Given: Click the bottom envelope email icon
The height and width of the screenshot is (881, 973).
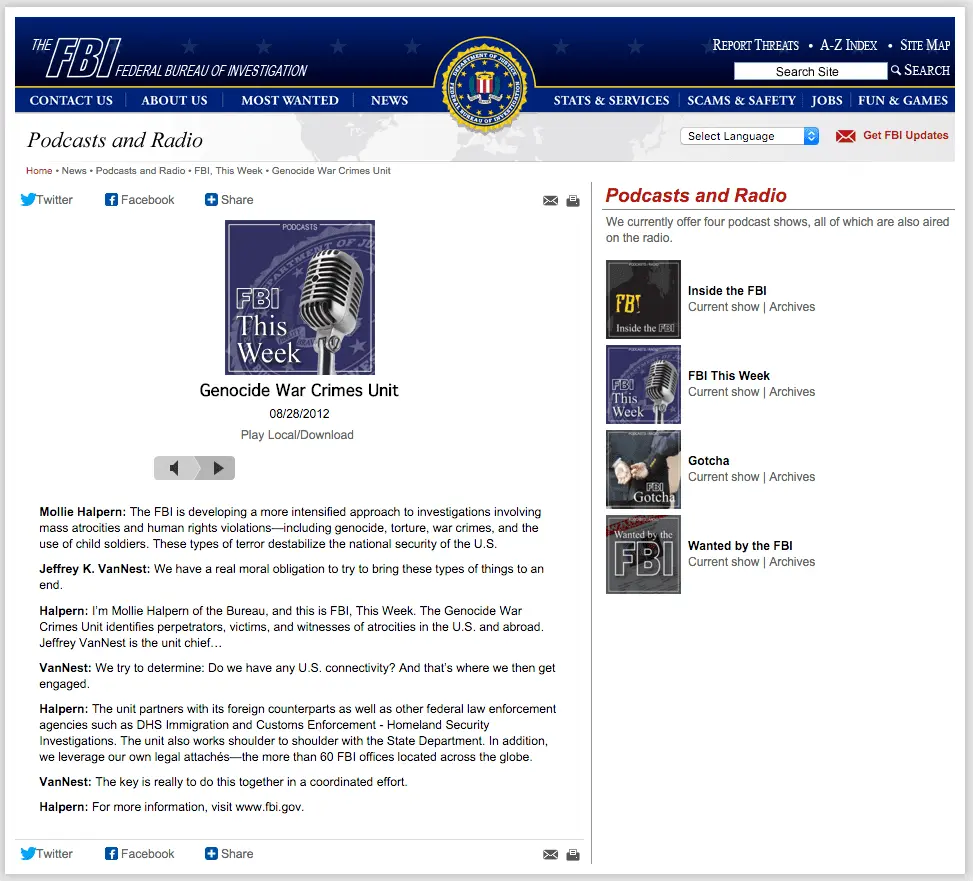Looking at the screenshot, I should [x=550, y=854].
